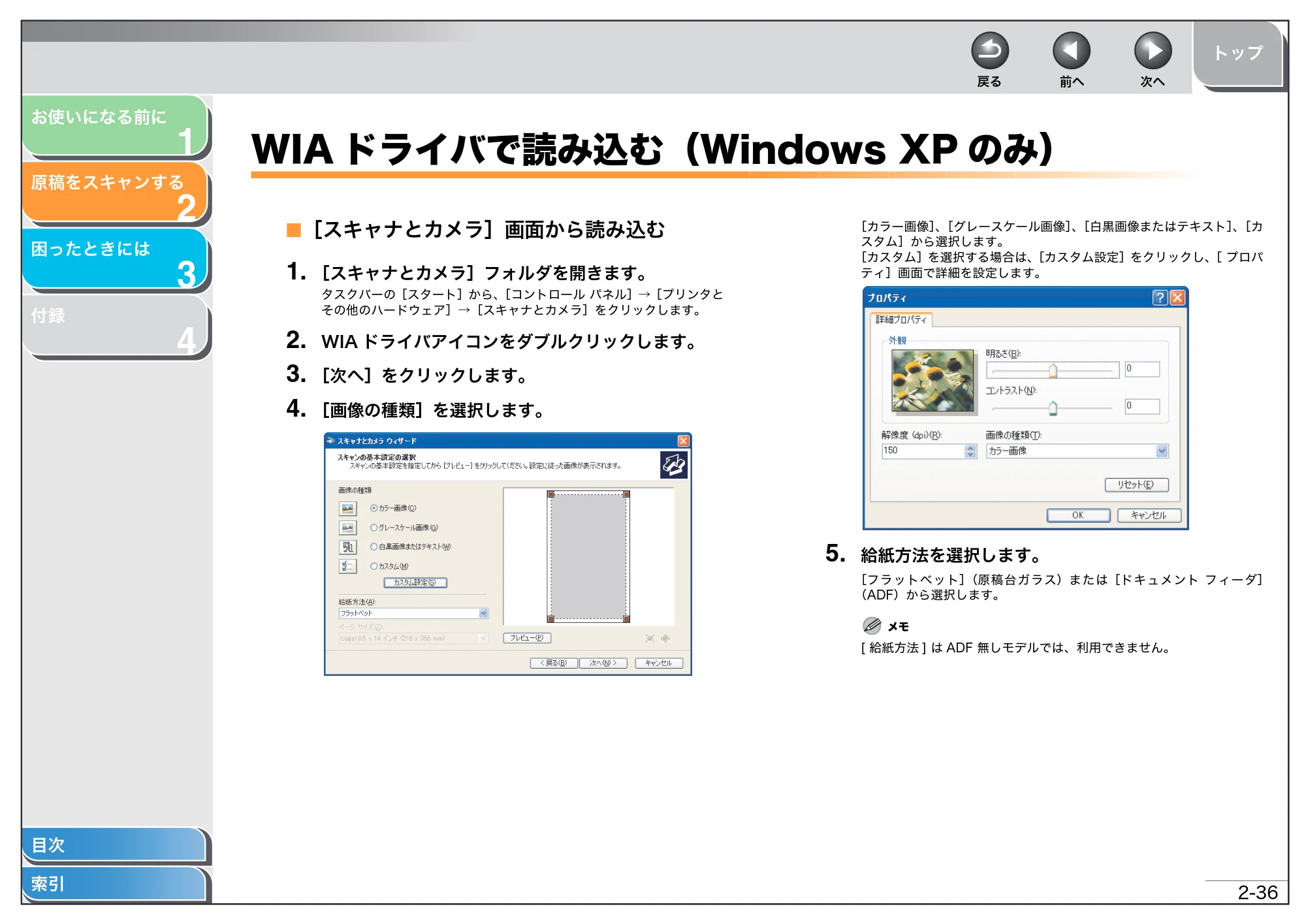Select the 詳細プロパティ tab
Viewport: 1306px width, 924px height.
pos(901,319)
